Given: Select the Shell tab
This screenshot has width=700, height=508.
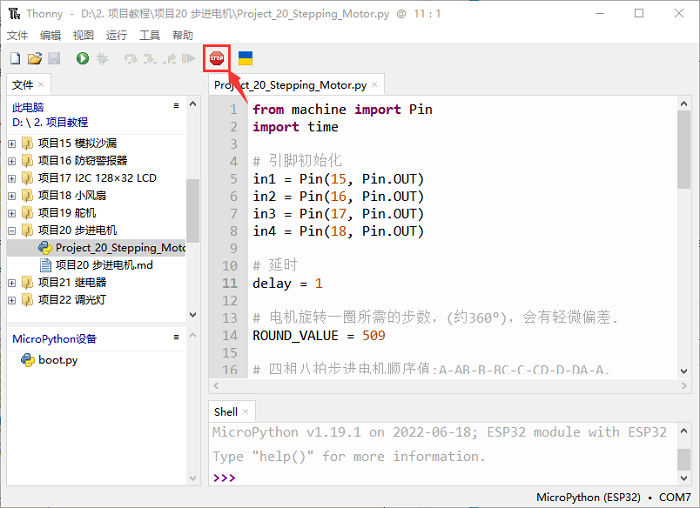Looking at the screenshot, I should point(225,412).
